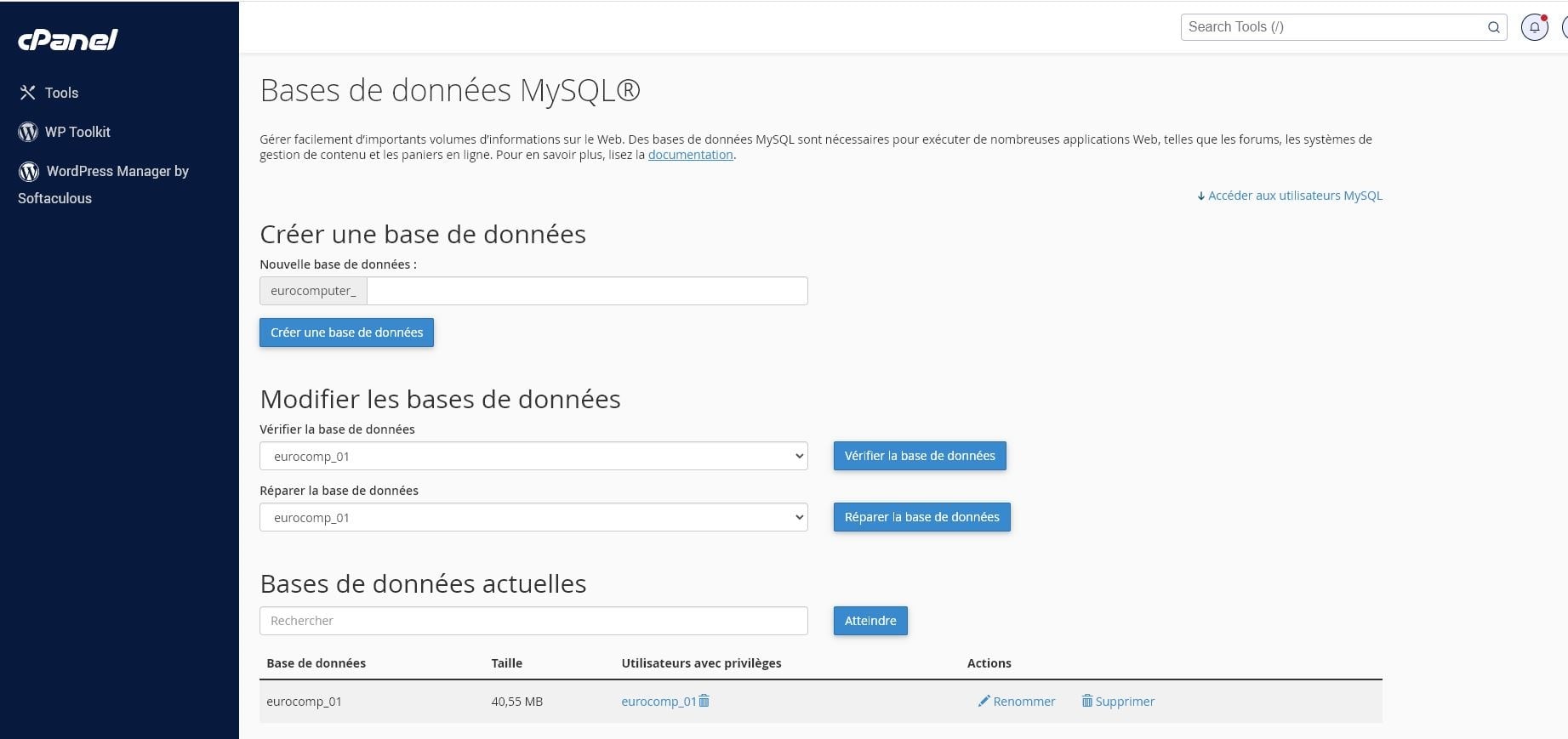Open the Vérifier la base dropdown
The width and height of the screenshot is (1568, 739).
tap(533, 456)
